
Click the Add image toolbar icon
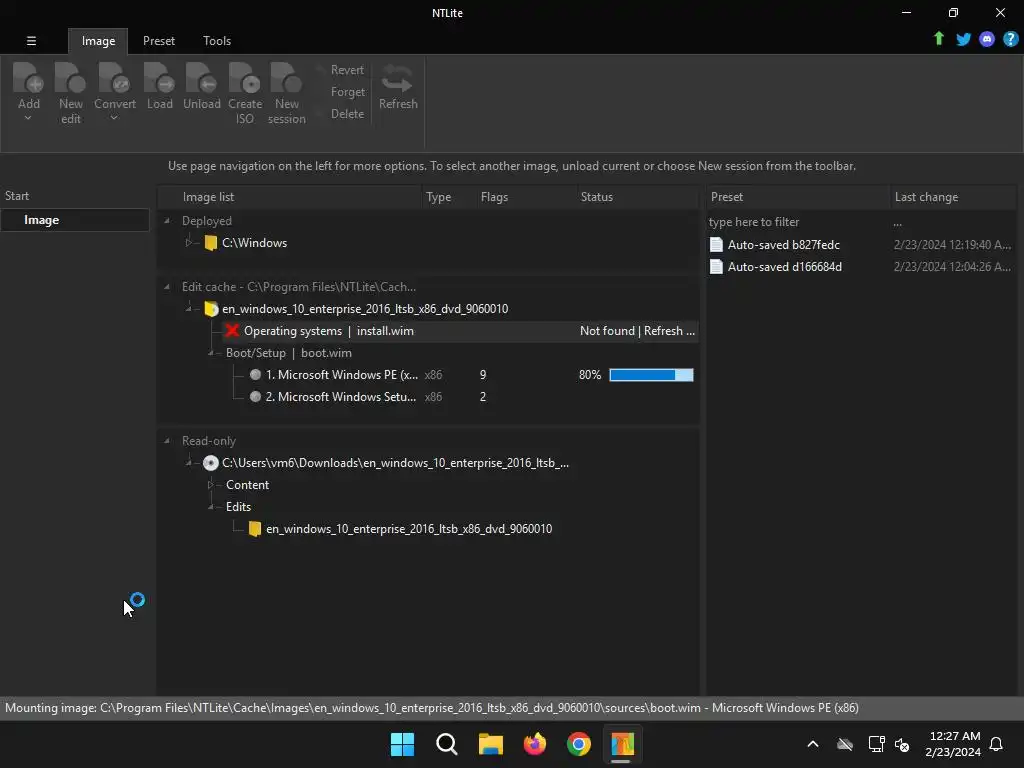click(x=29, y=78)
